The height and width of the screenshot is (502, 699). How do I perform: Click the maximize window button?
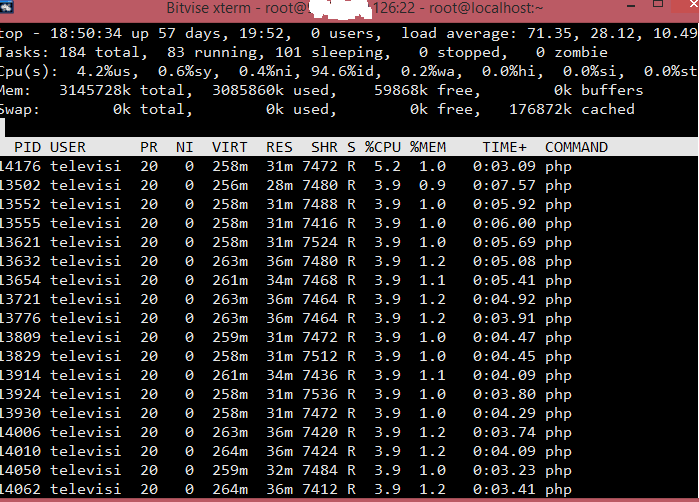point(658,4)
